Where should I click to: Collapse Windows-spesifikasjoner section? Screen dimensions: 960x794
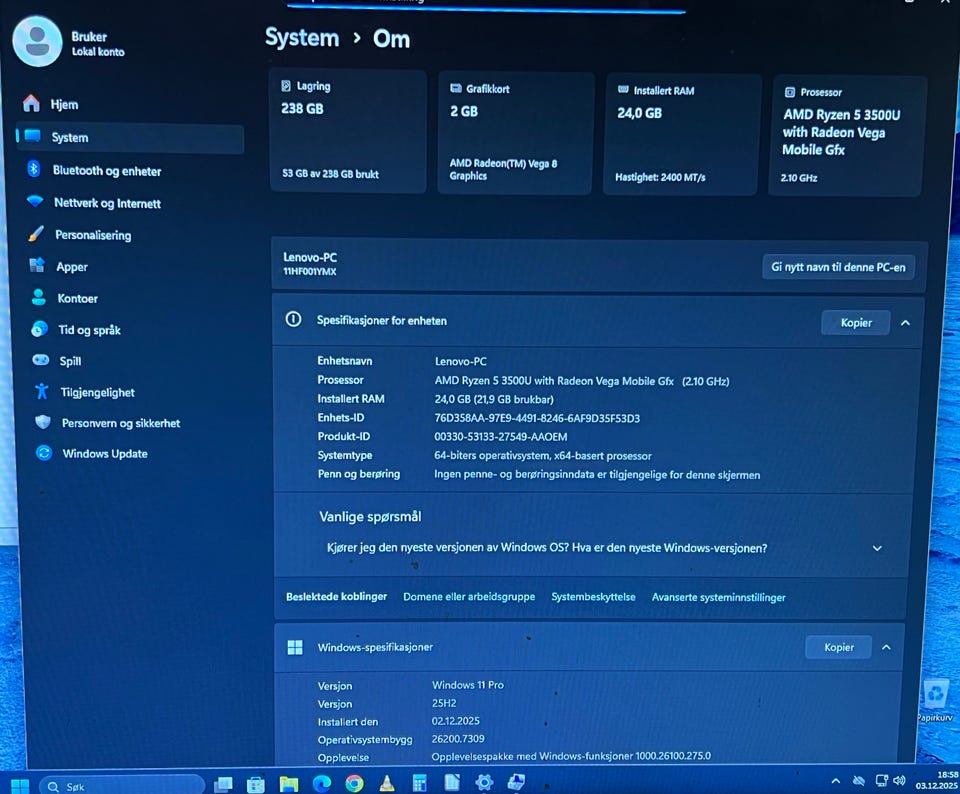[886, 647]
